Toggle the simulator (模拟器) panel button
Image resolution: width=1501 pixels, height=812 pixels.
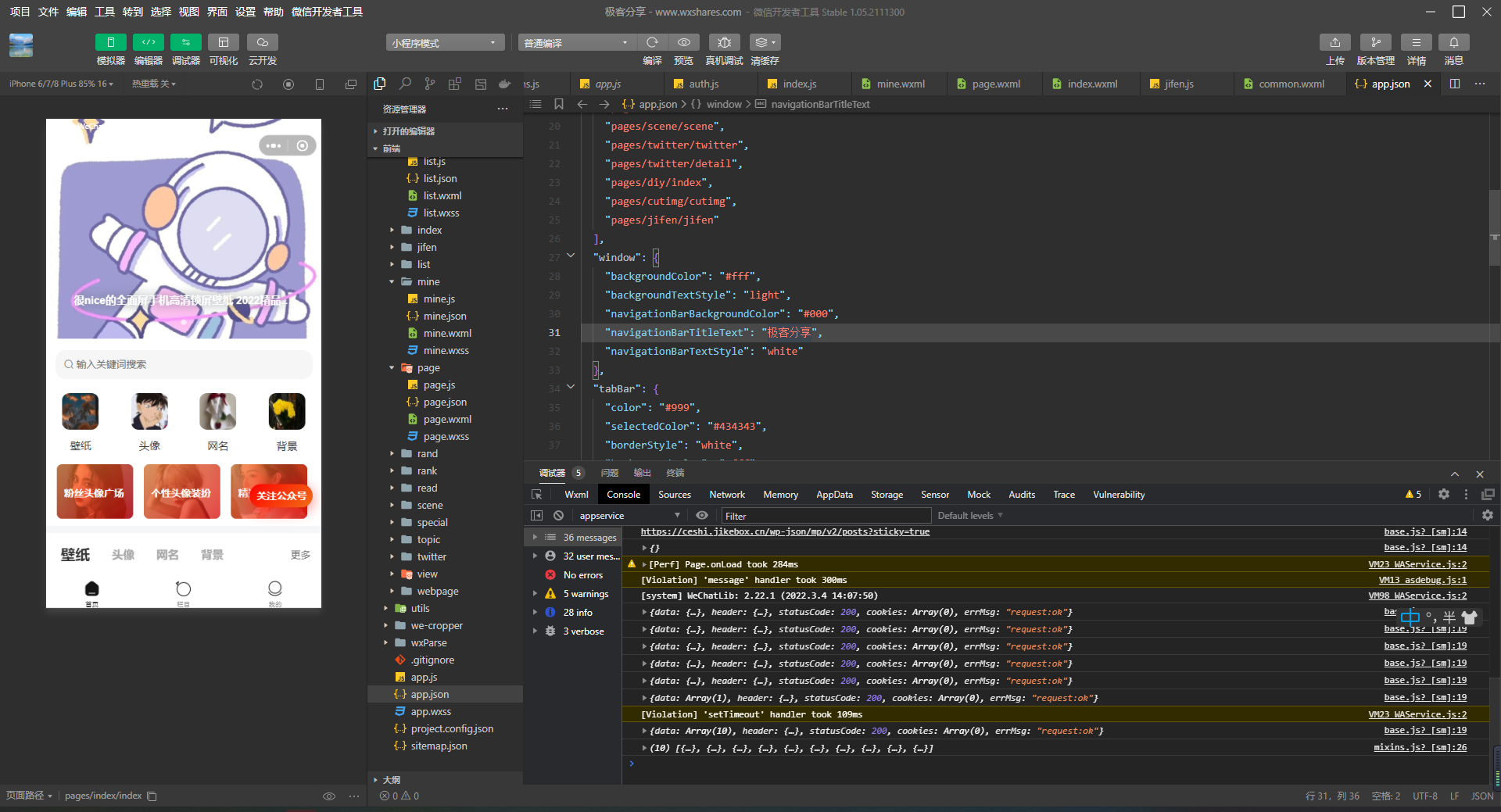pos(110,42)
